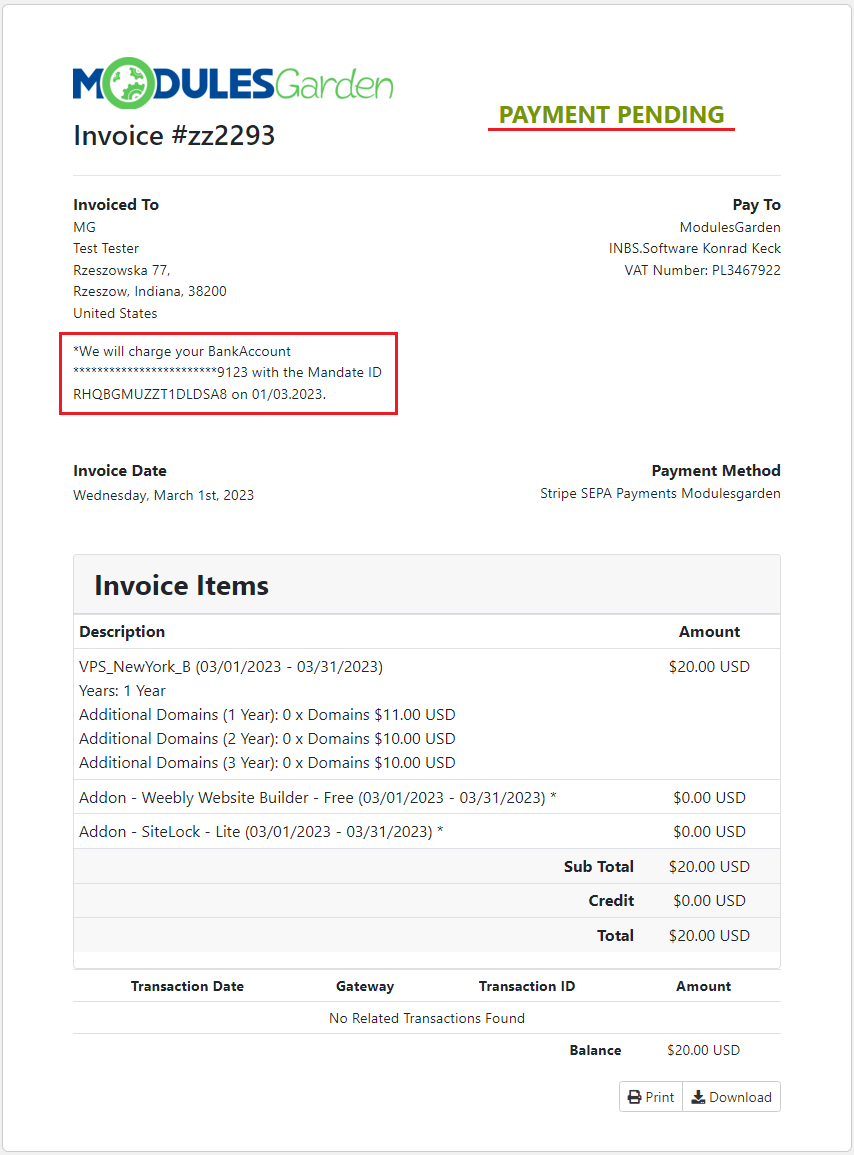Click Additional Domains (3 Year) line

267,762
